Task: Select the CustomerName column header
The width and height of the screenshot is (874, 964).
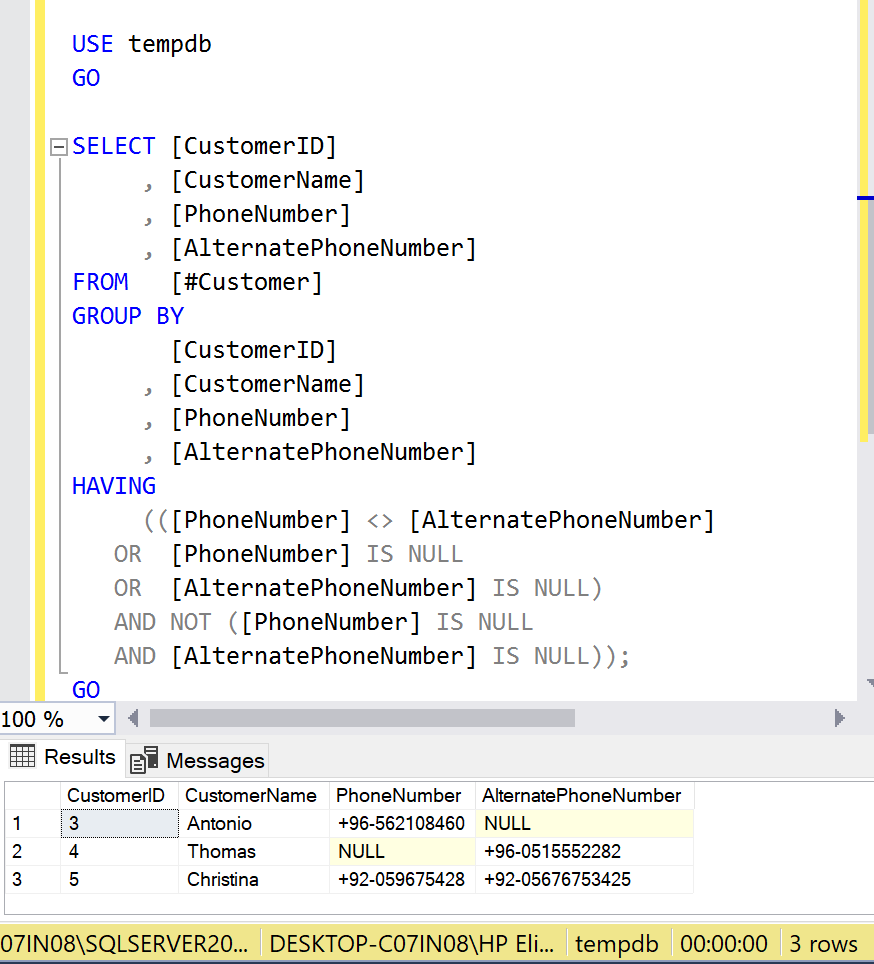Action: [x=250, y=796]
